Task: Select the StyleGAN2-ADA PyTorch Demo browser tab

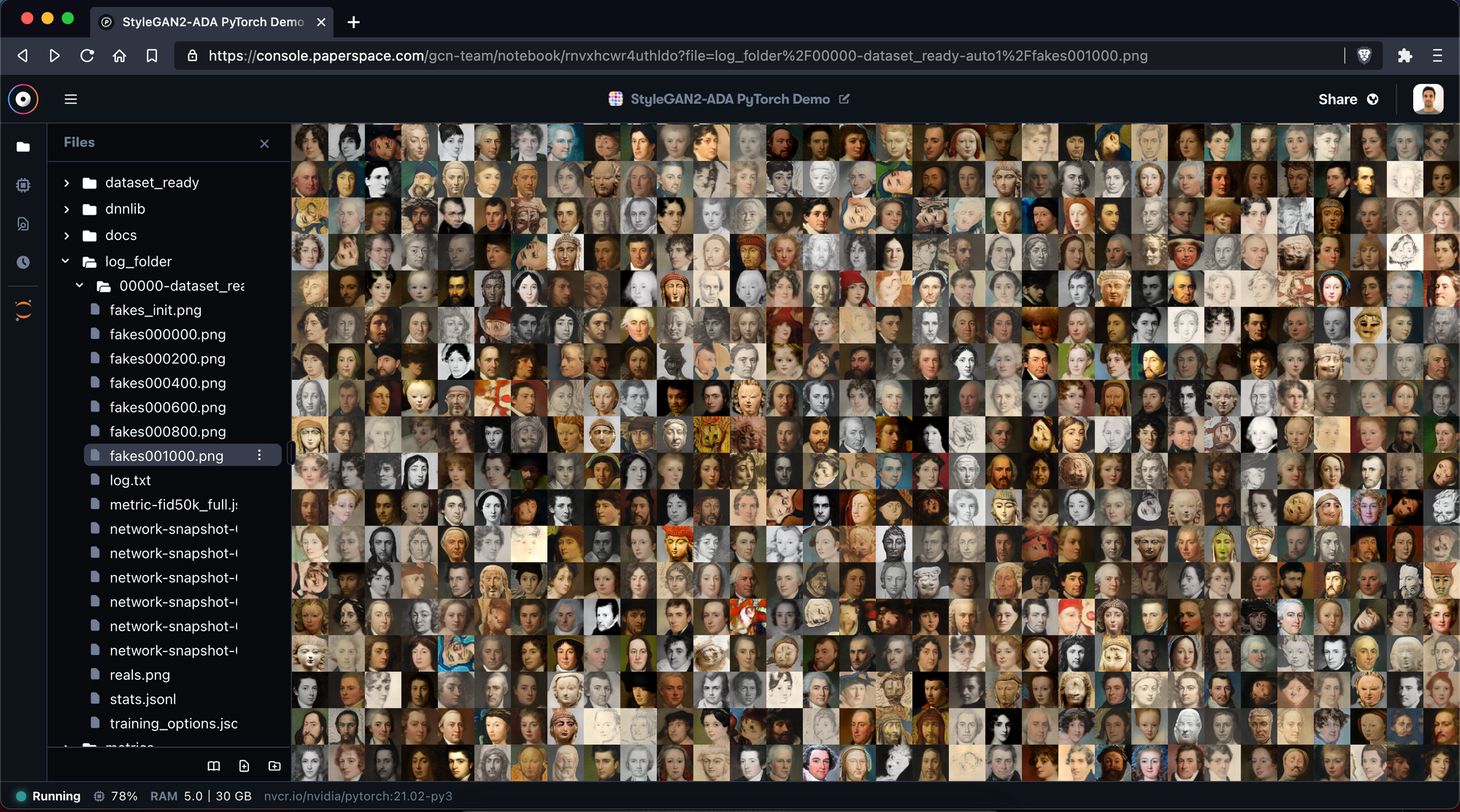Action: tap(212, 22)
